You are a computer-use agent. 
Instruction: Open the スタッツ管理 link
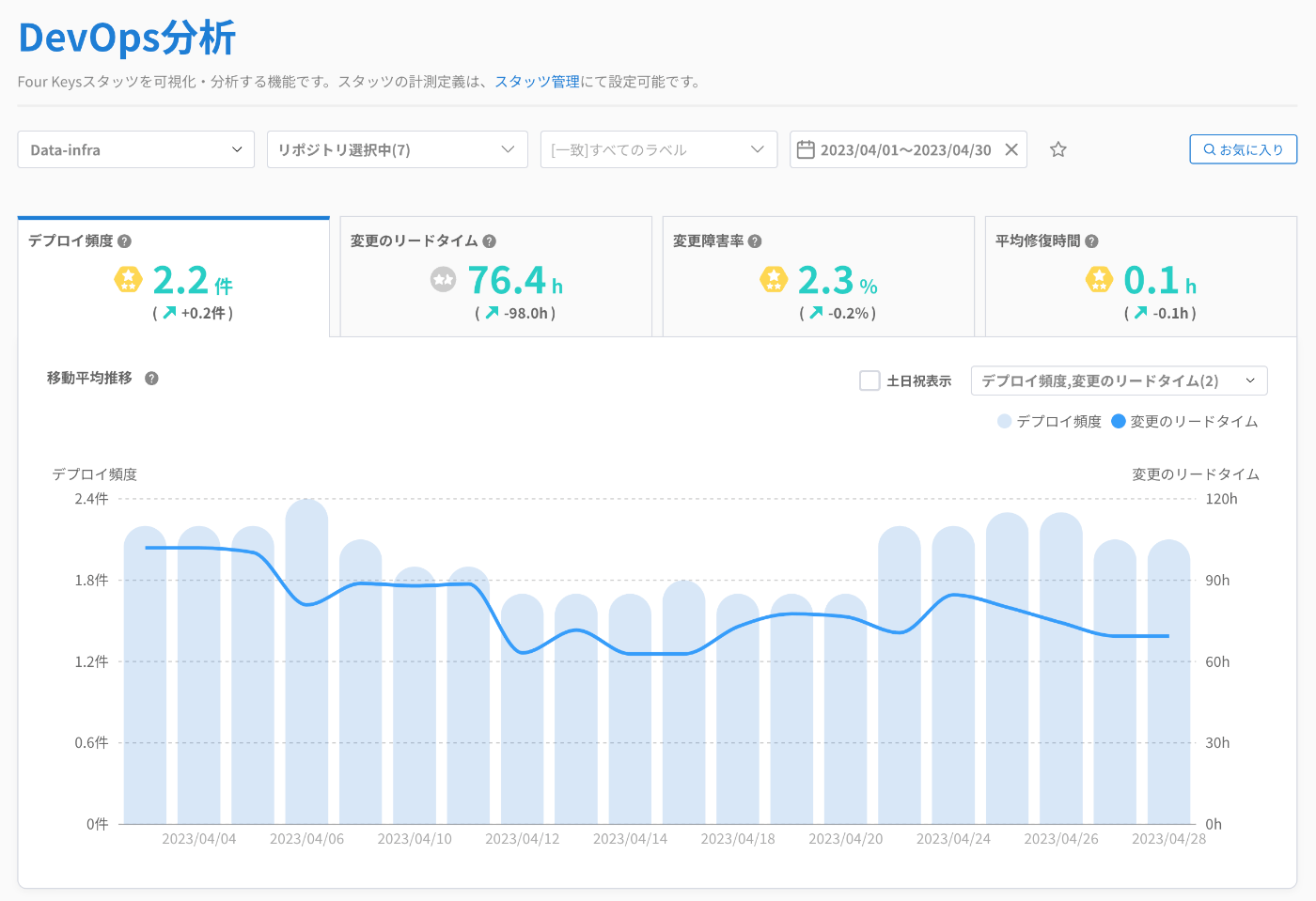point(537,82)
